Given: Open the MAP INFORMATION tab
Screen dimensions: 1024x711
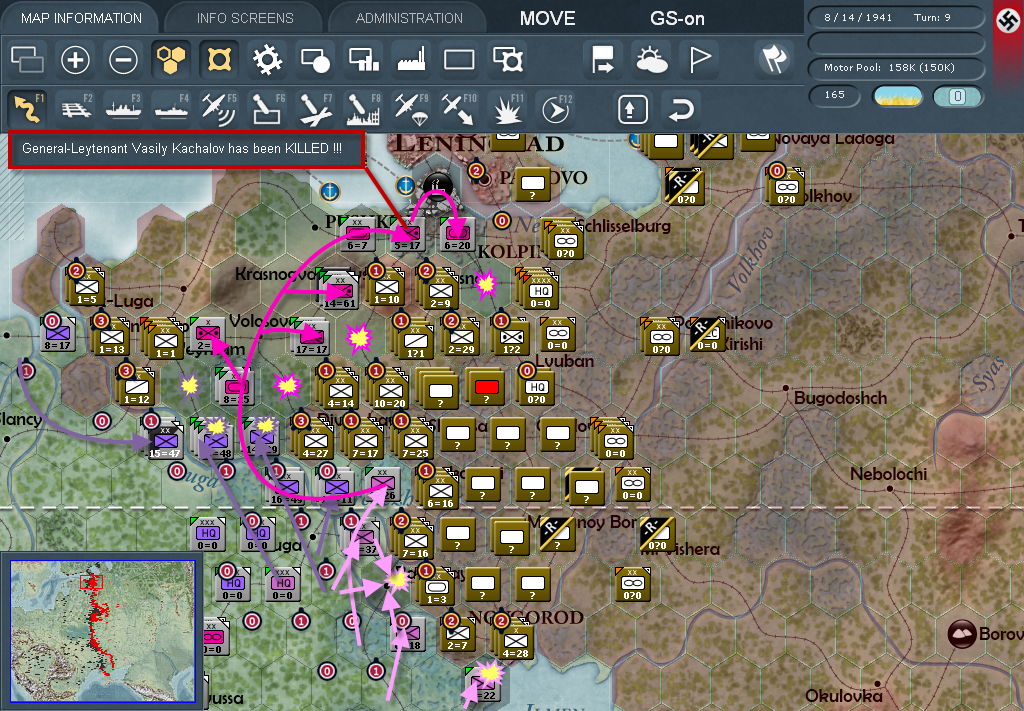Looking at the screenshot, I should point(81,18).
